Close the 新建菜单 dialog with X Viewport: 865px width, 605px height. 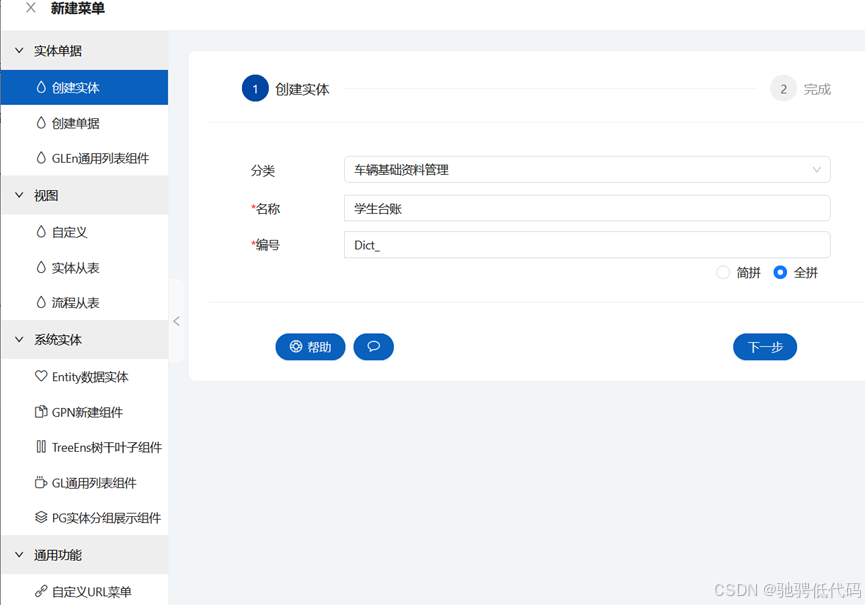pos(31,8)
